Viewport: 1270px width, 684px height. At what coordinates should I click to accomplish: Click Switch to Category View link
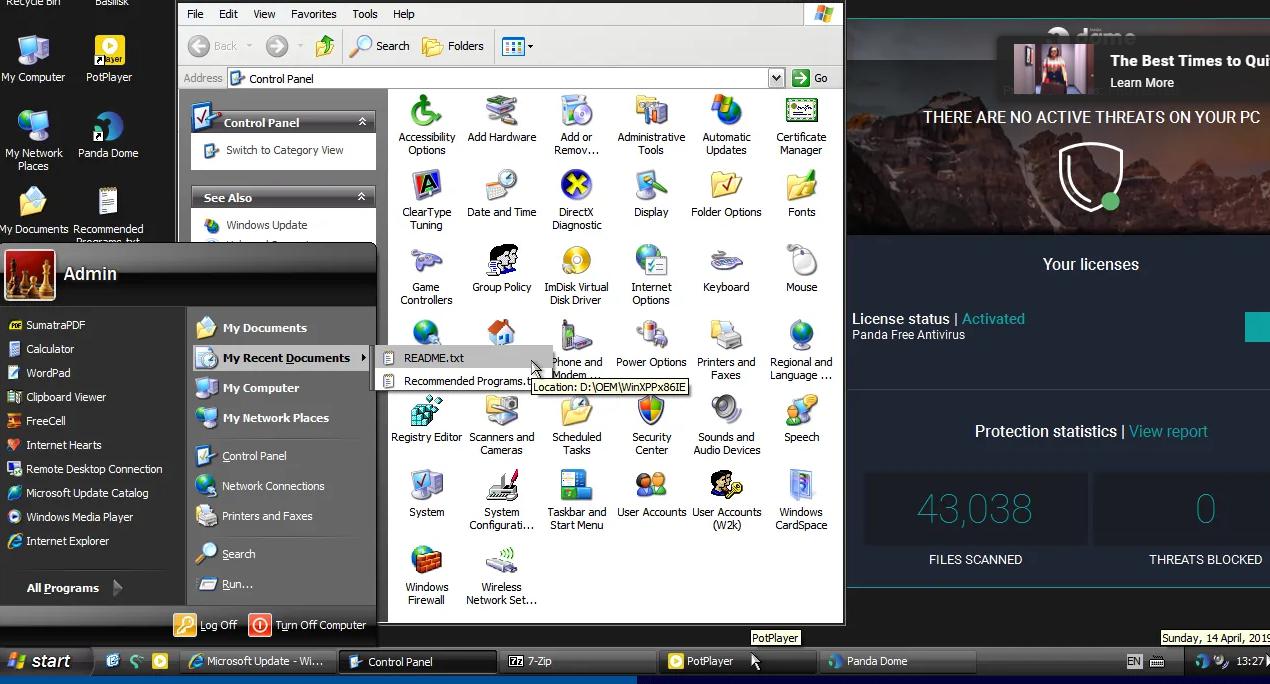[x=284, y=150]
